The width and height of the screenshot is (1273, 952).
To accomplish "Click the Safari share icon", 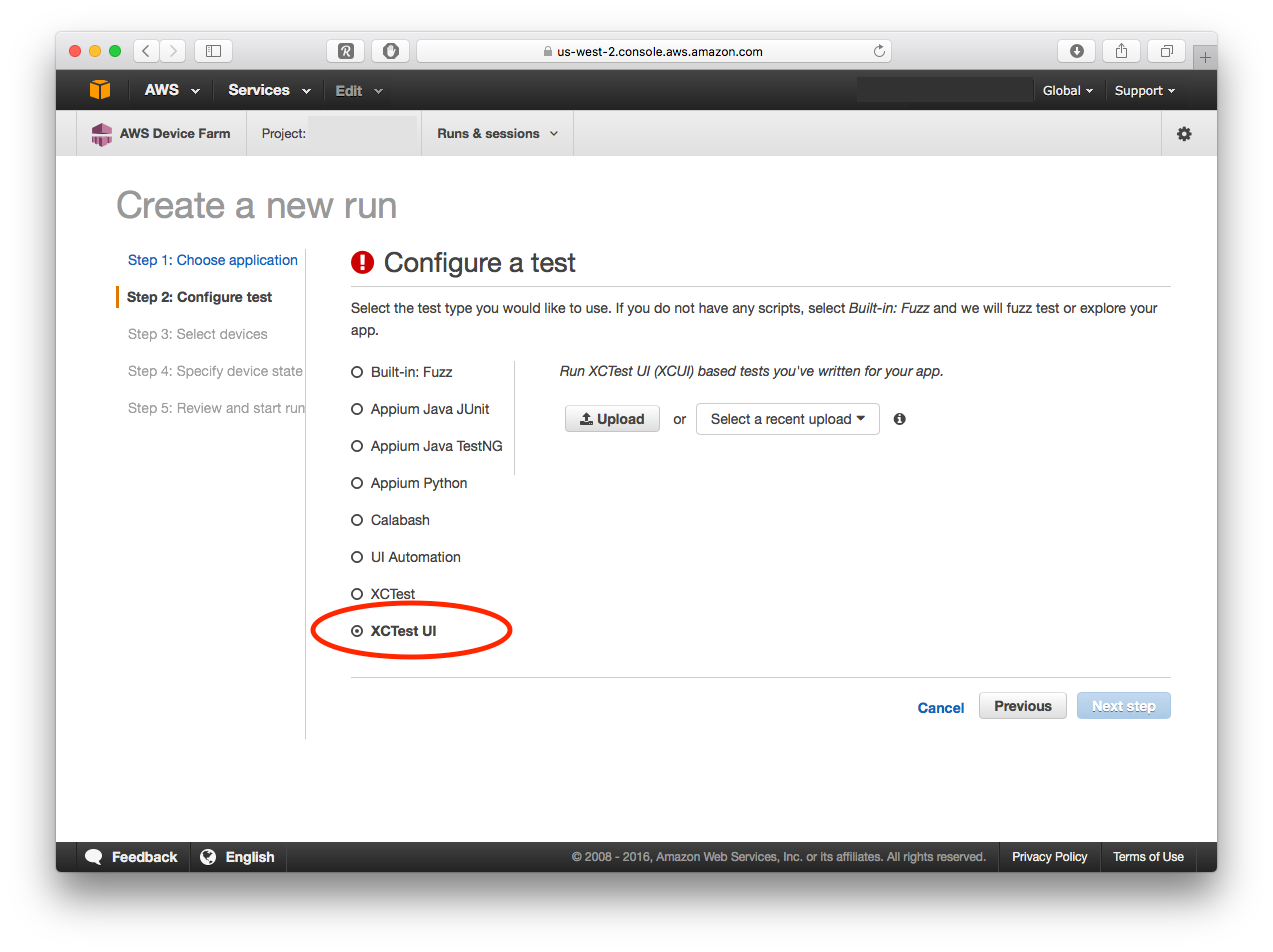I will pos(1122,51).
